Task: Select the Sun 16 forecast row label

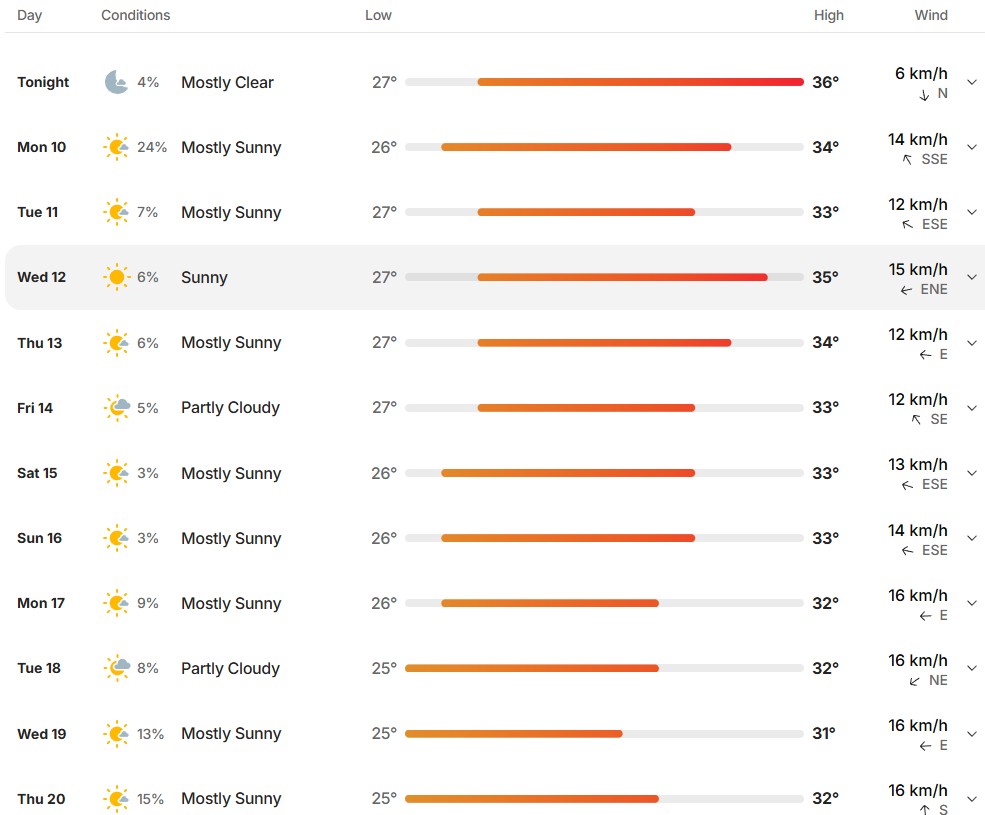Action: [x=40, y=538]
